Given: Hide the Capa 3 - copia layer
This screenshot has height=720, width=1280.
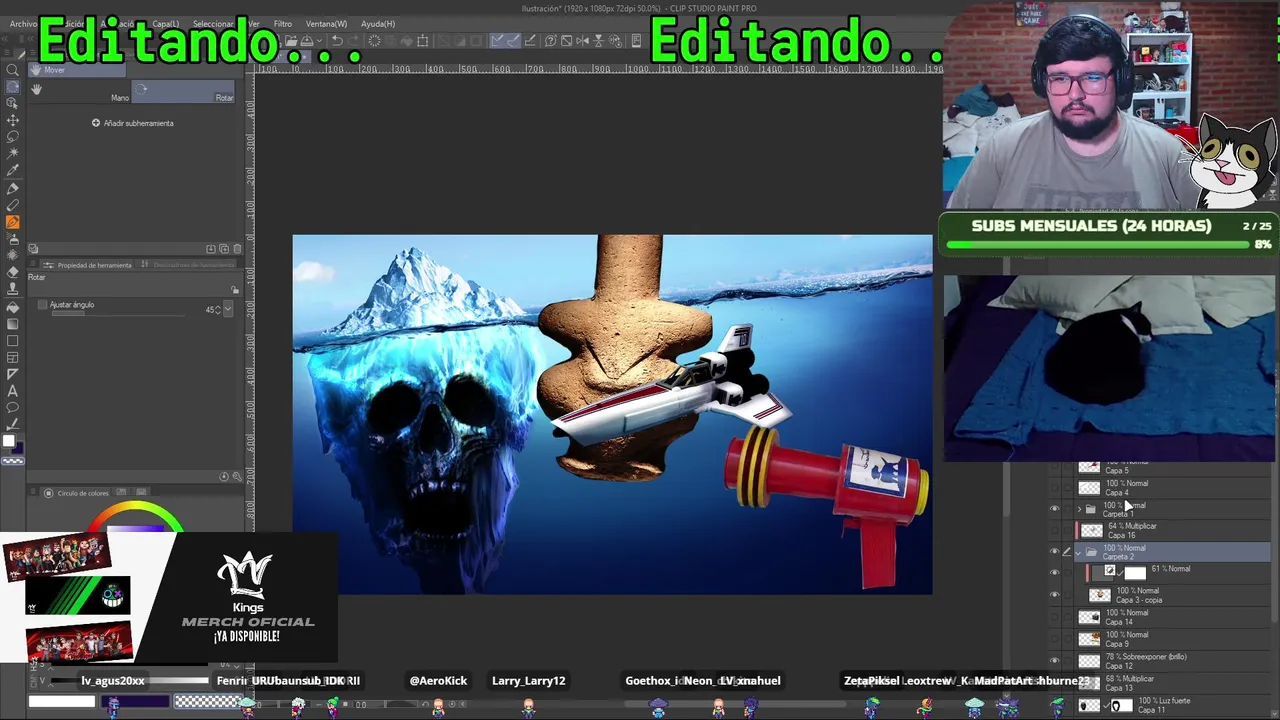Looking at the screenshot, I should [1054, 595].
